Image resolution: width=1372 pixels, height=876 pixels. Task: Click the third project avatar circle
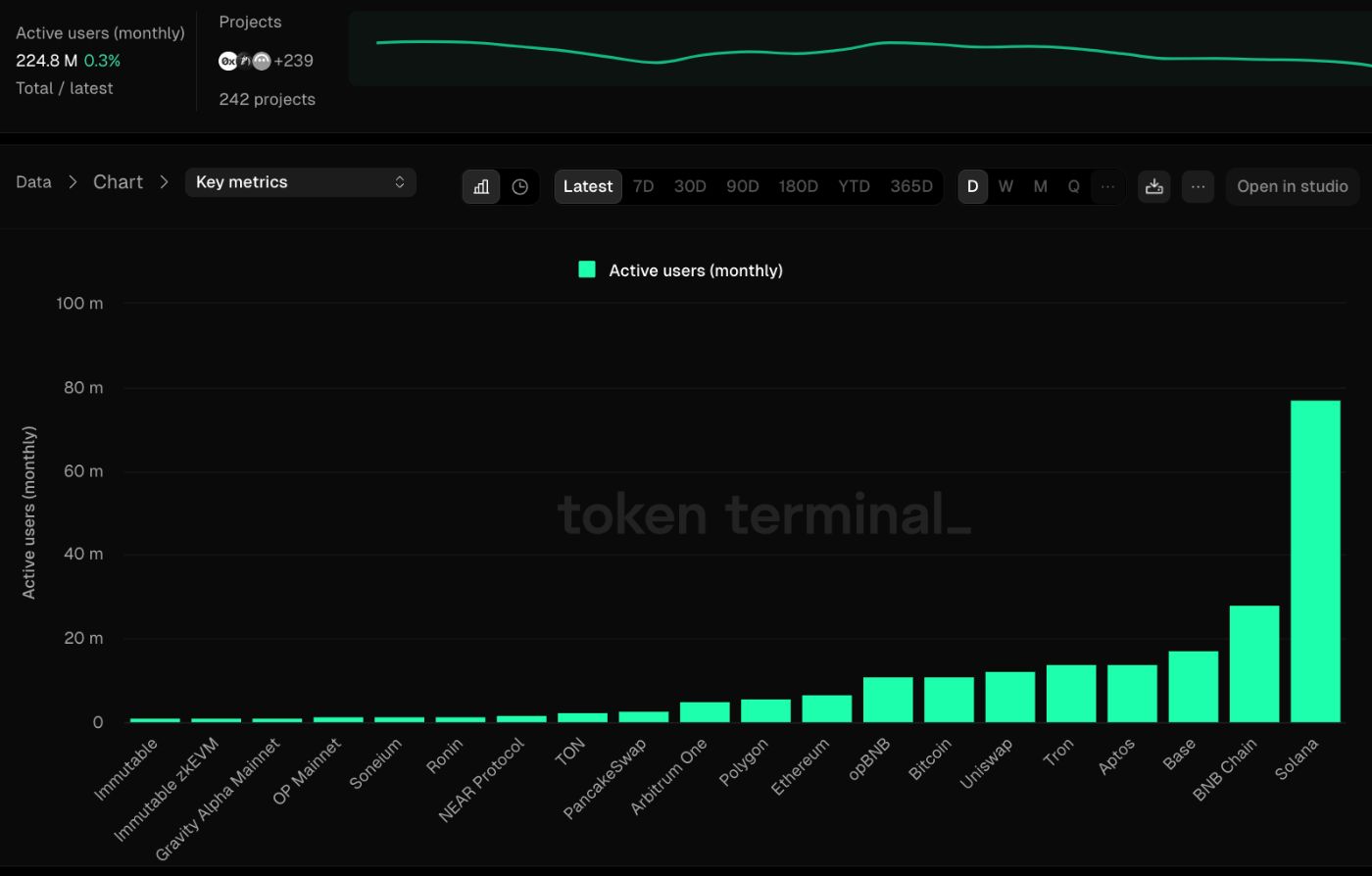point(260,60)
